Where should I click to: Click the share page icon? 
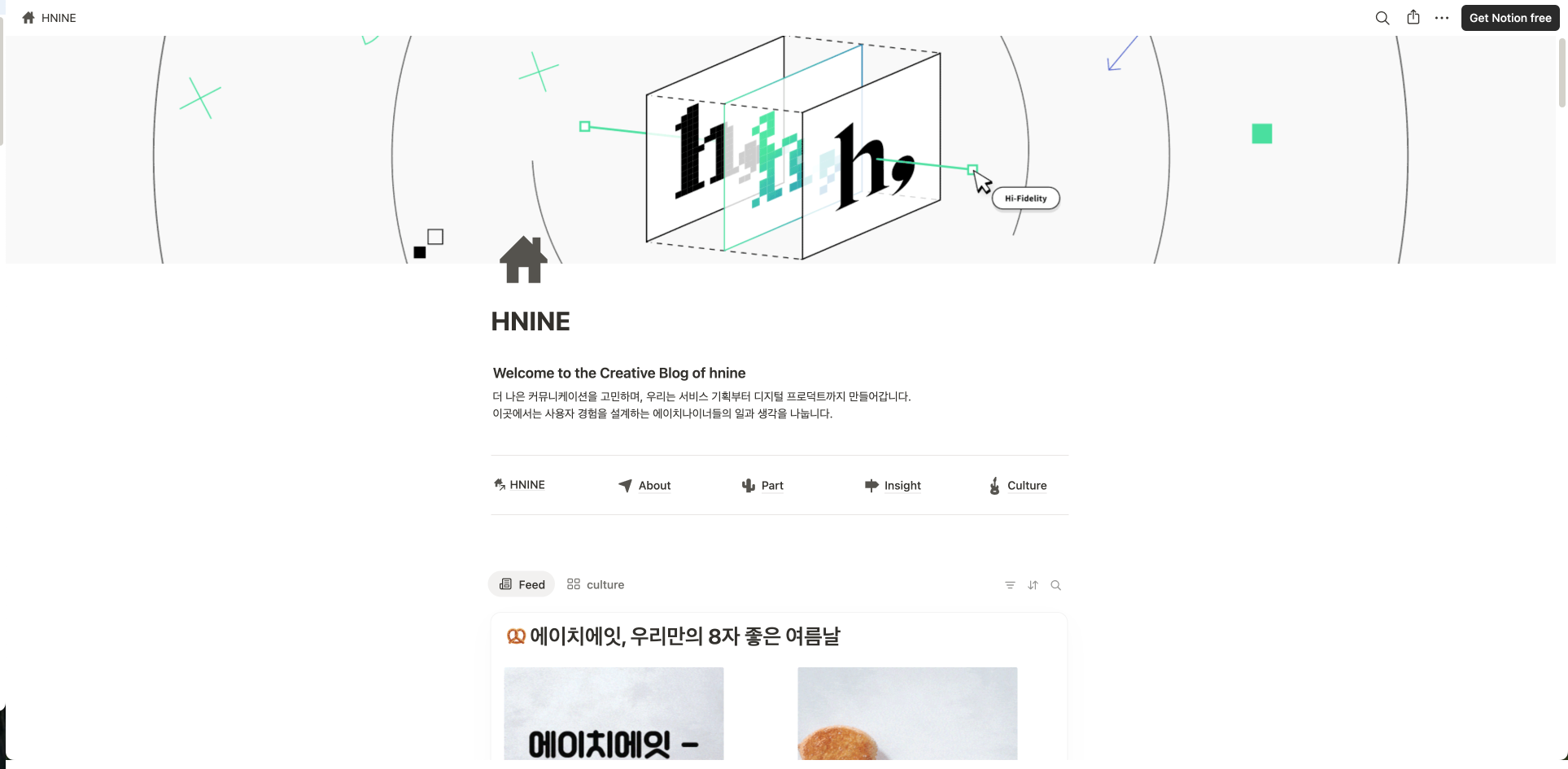tap(1413, 18)
